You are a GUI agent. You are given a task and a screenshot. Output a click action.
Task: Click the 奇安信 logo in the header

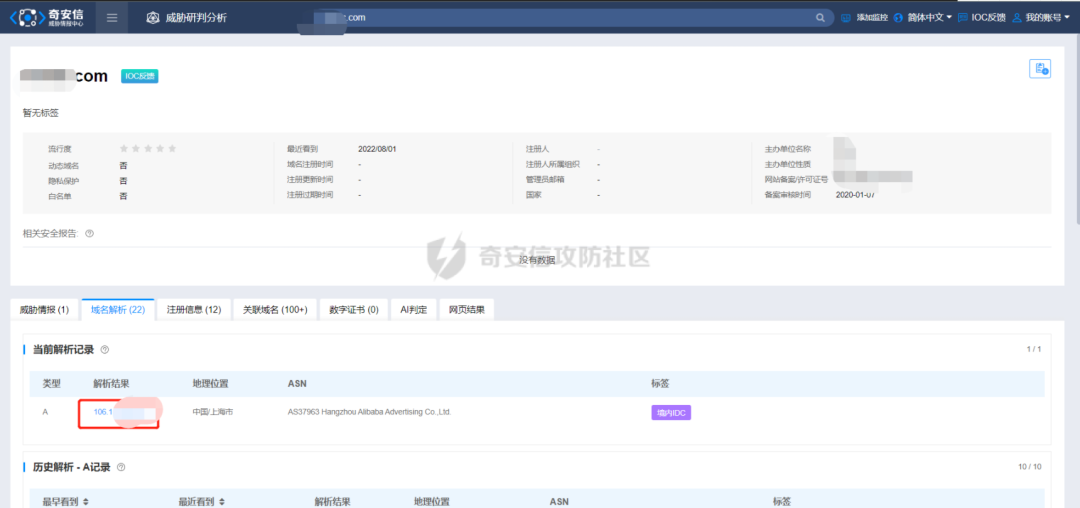click(48, 17)
